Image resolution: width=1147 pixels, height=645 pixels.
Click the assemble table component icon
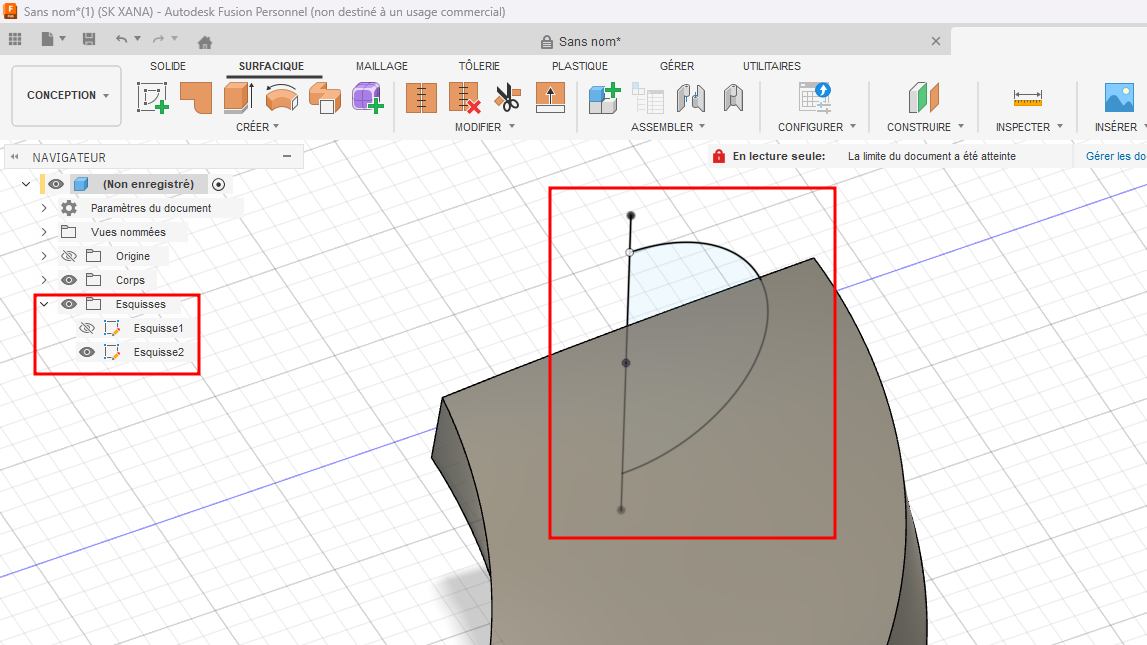[x=648, y=97]
